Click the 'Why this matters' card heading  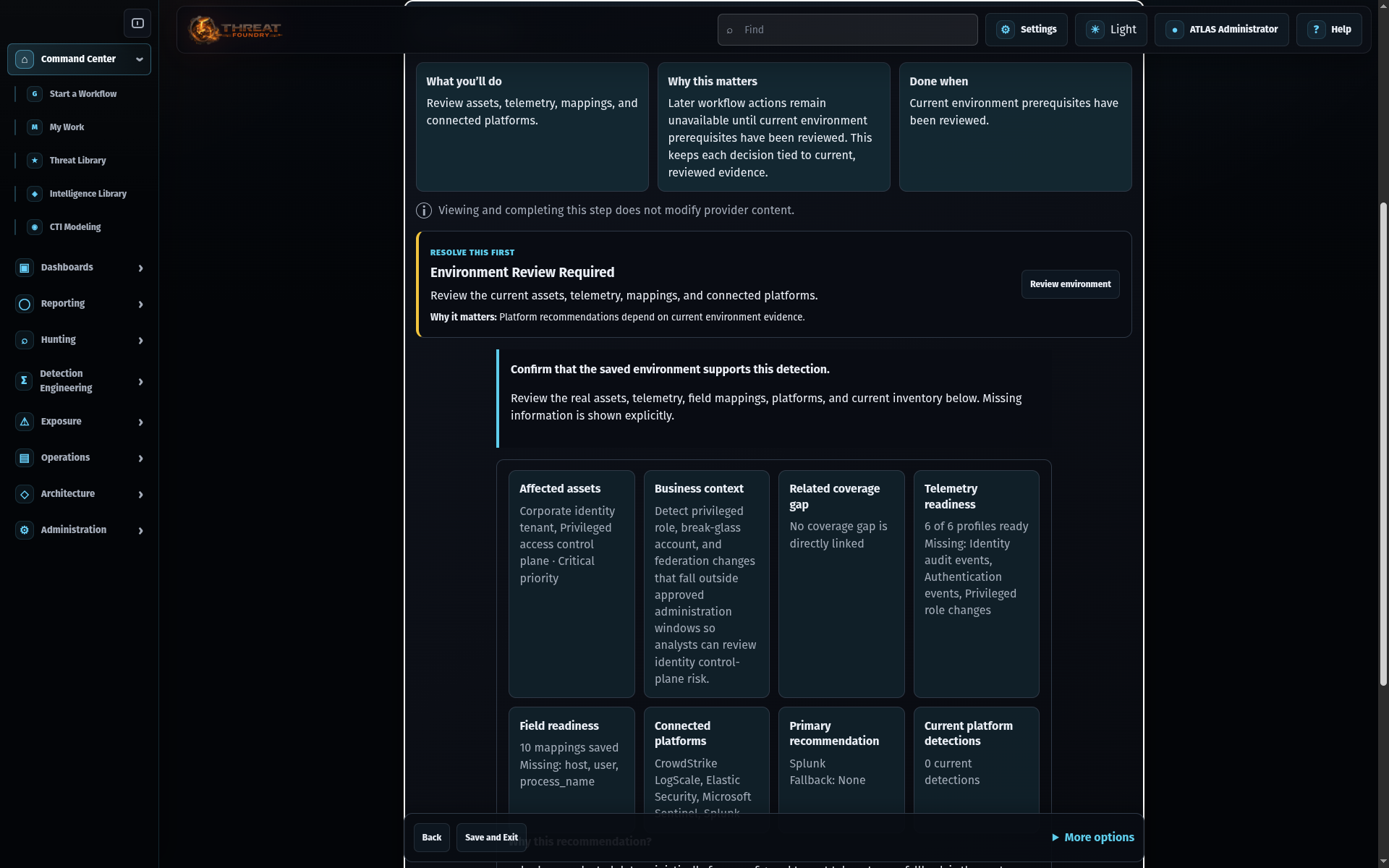pos(713,82)
